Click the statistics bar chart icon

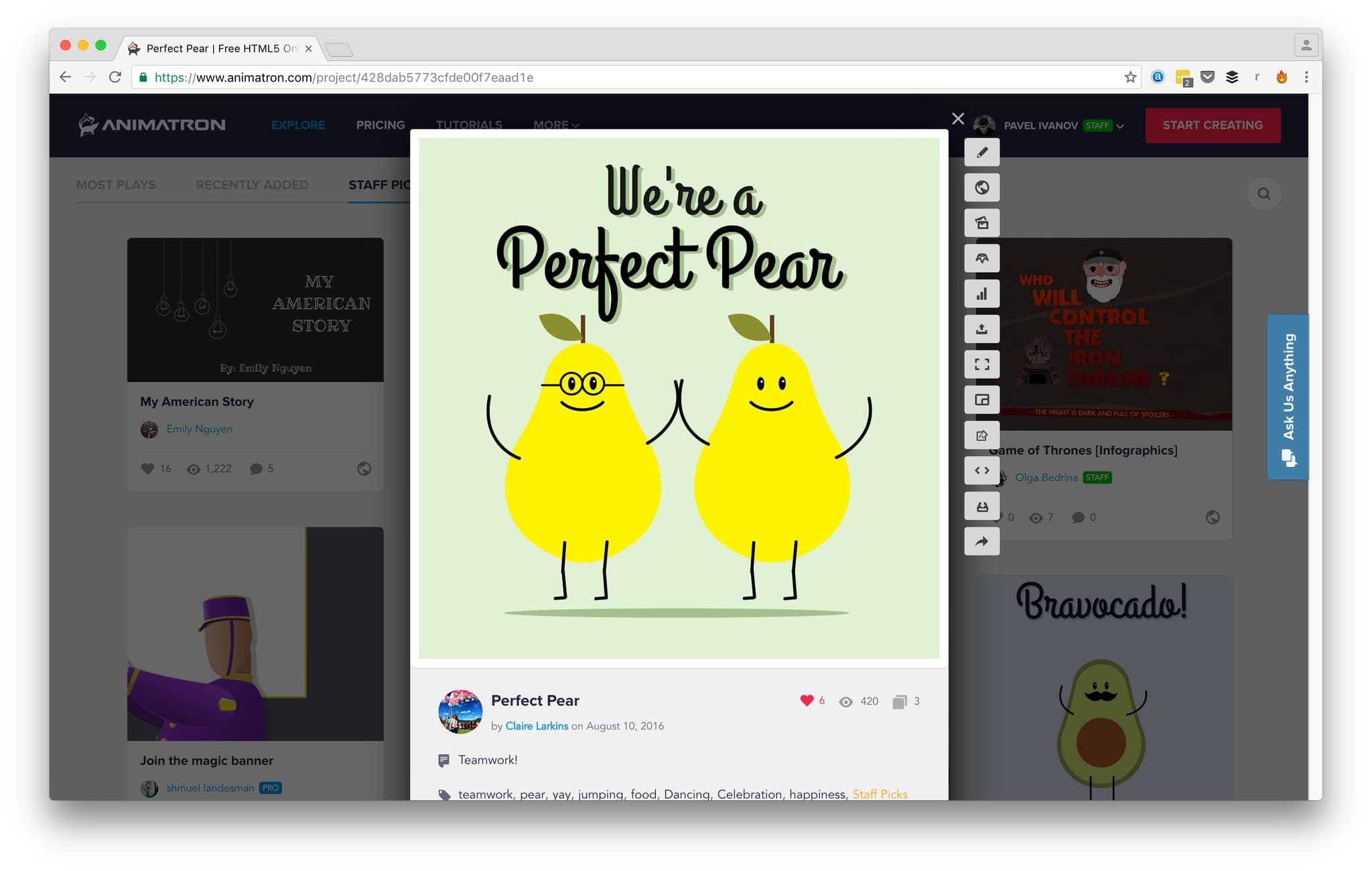(x=981, y=294)
